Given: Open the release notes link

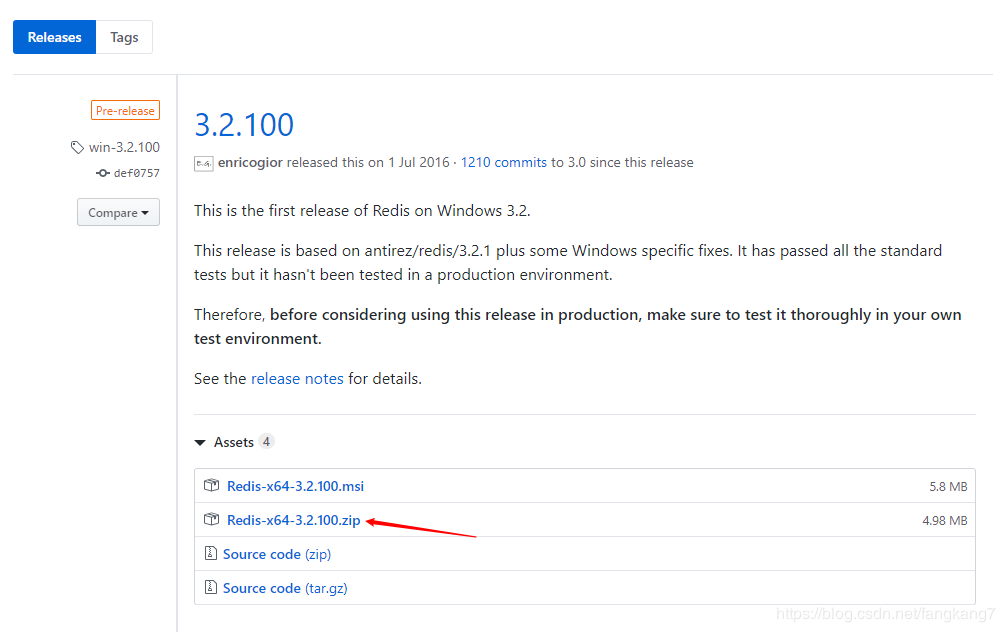Looking at the screenshot, I should coord(297,379).
